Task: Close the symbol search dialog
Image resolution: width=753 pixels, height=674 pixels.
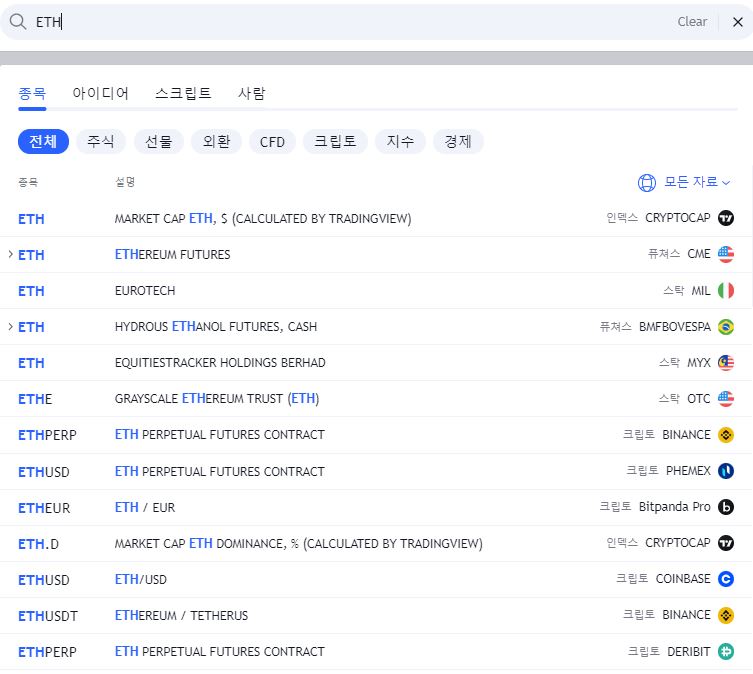Action: point(738,22)
